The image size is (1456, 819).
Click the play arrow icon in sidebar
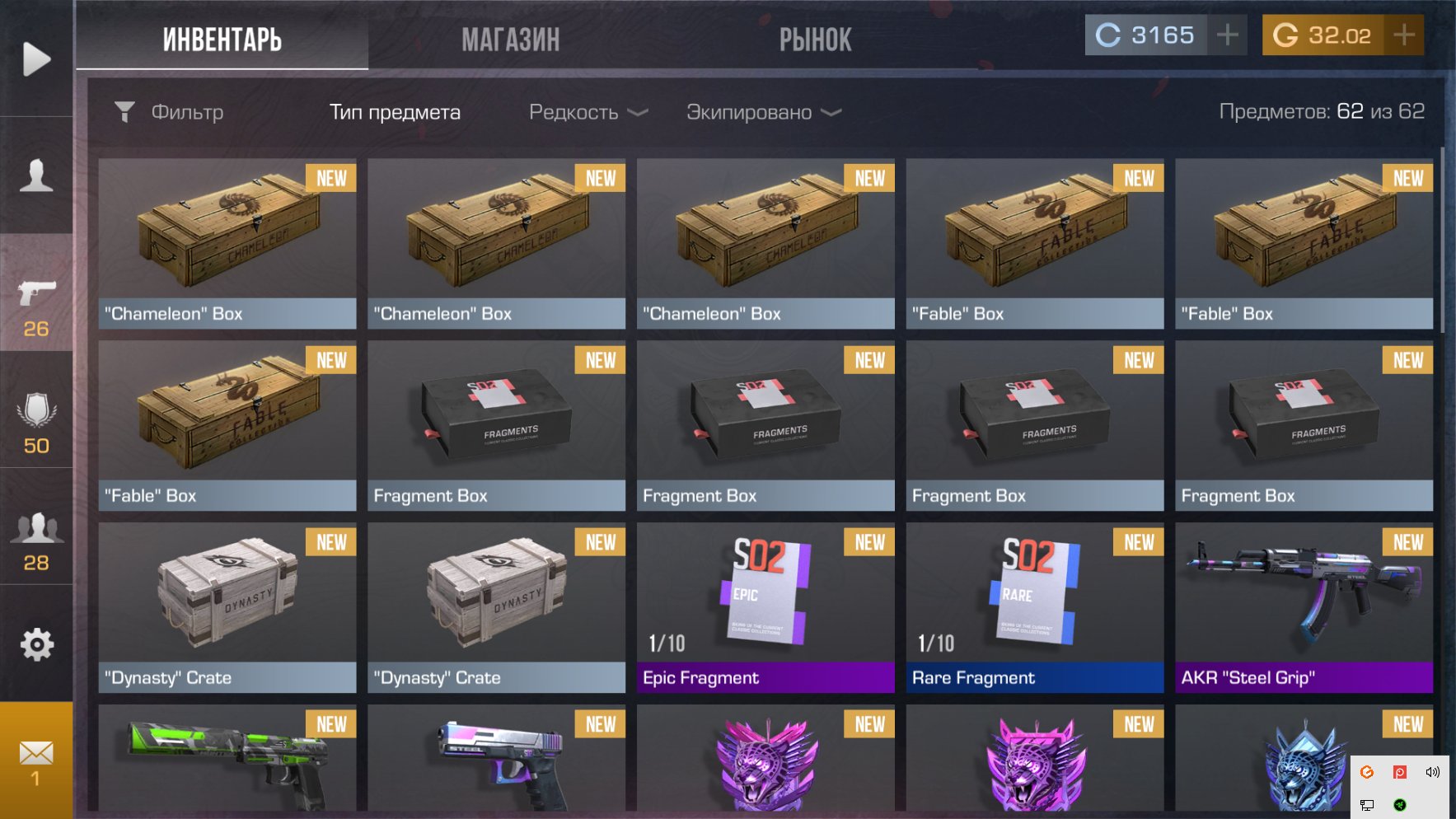36,59
